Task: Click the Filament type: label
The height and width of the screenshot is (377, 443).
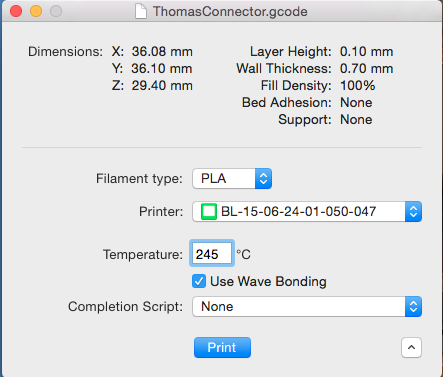Action: (139, 179)
